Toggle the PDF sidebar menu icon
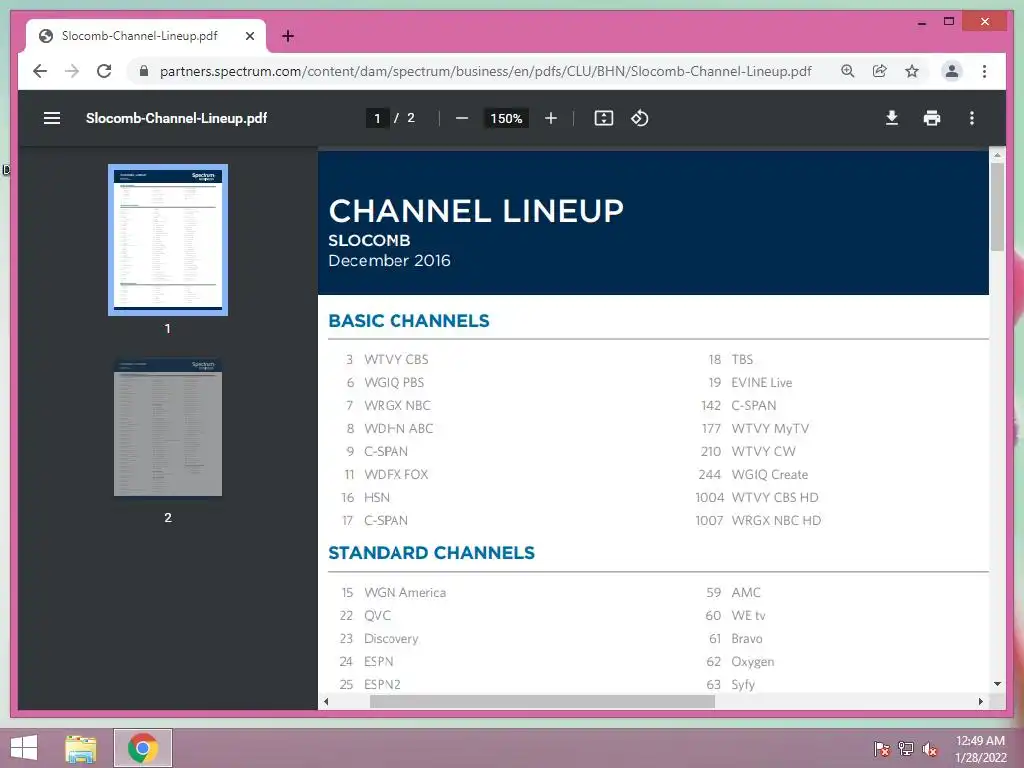The width and height of the screenshot is (1024, 768). tap(52, 118)
